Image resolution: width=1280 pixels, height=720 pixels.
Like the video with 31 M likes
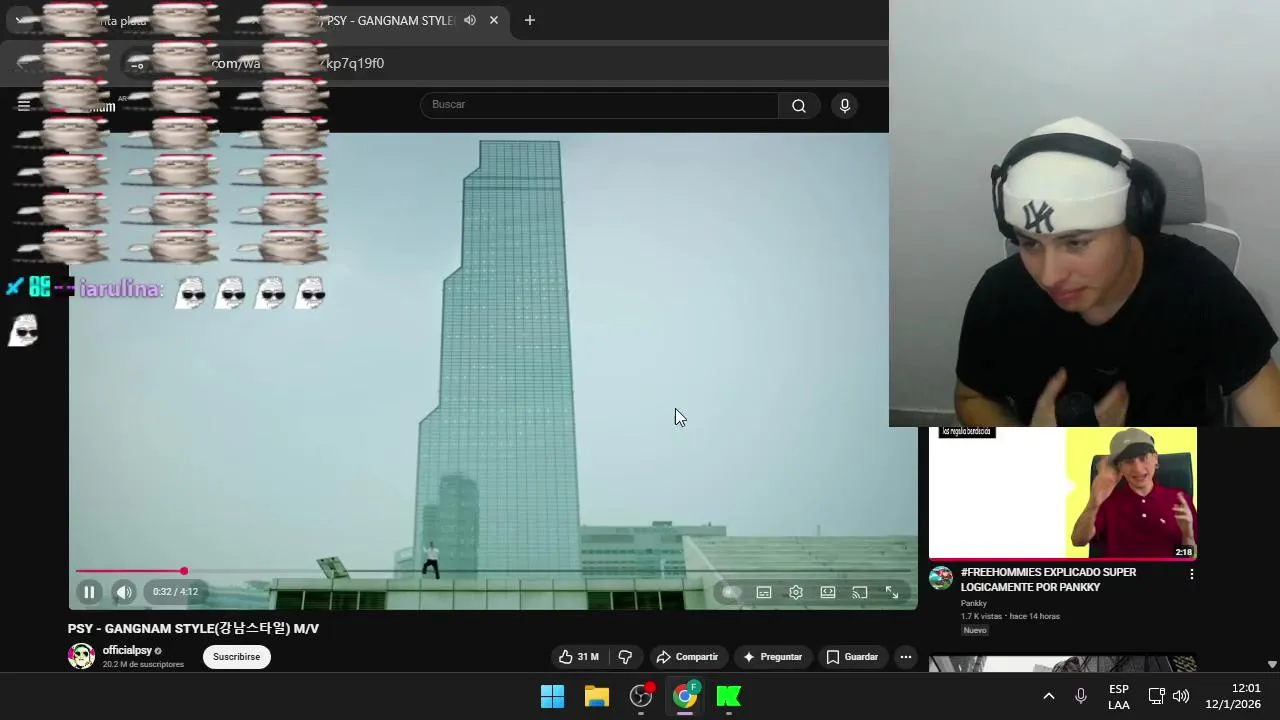pyautogui.click(x=579, y=657)
